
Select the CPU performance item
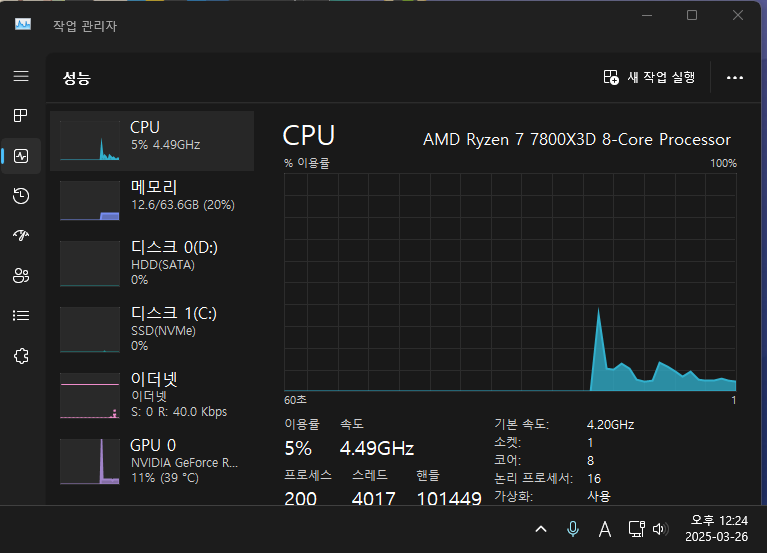pyautogui.click(x=152, y=140)
